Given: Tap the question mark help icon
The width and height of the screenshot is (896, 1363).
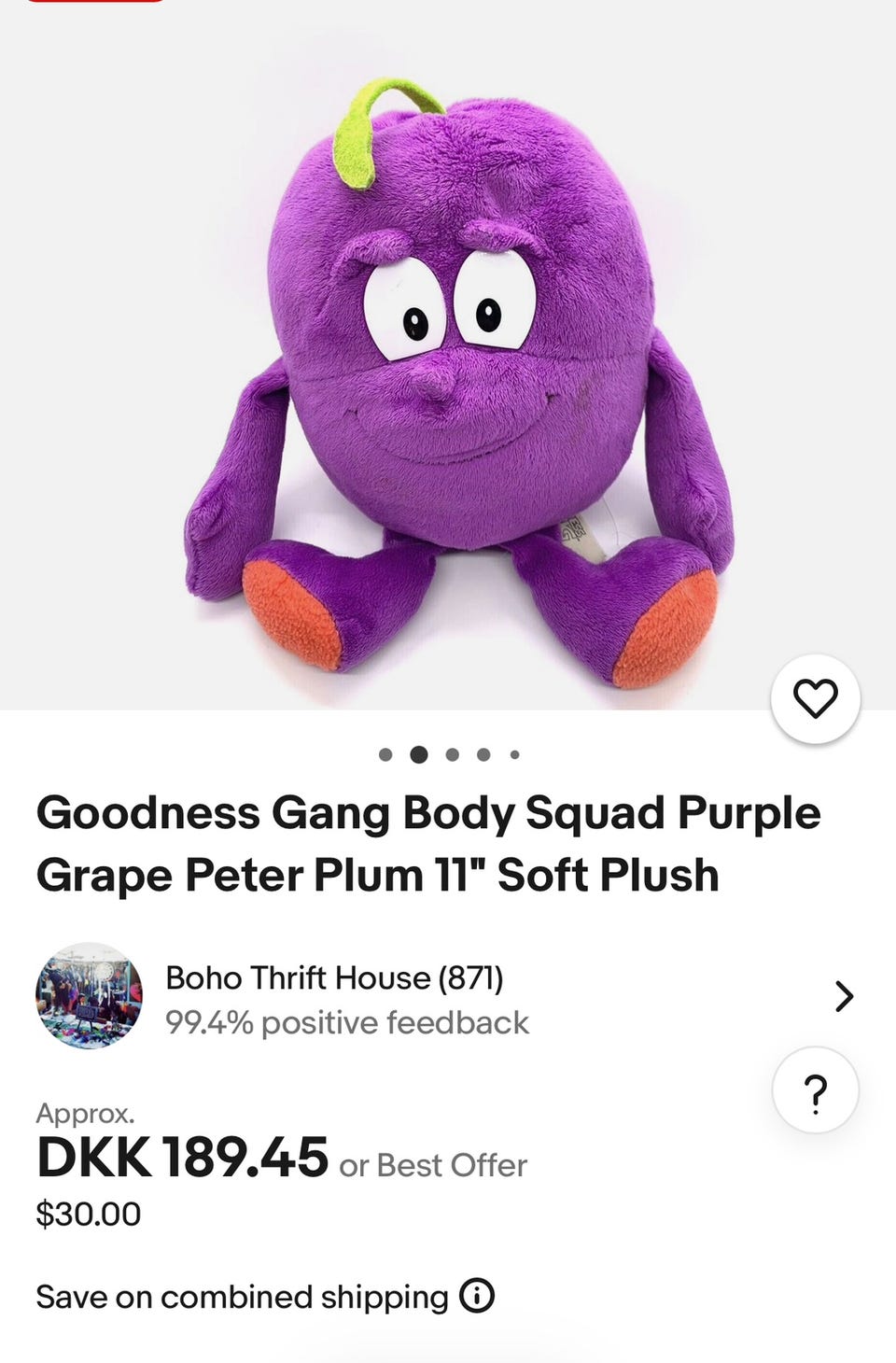Looking at the screenshot, I should pyautogui.click(x=815, y=1089).
